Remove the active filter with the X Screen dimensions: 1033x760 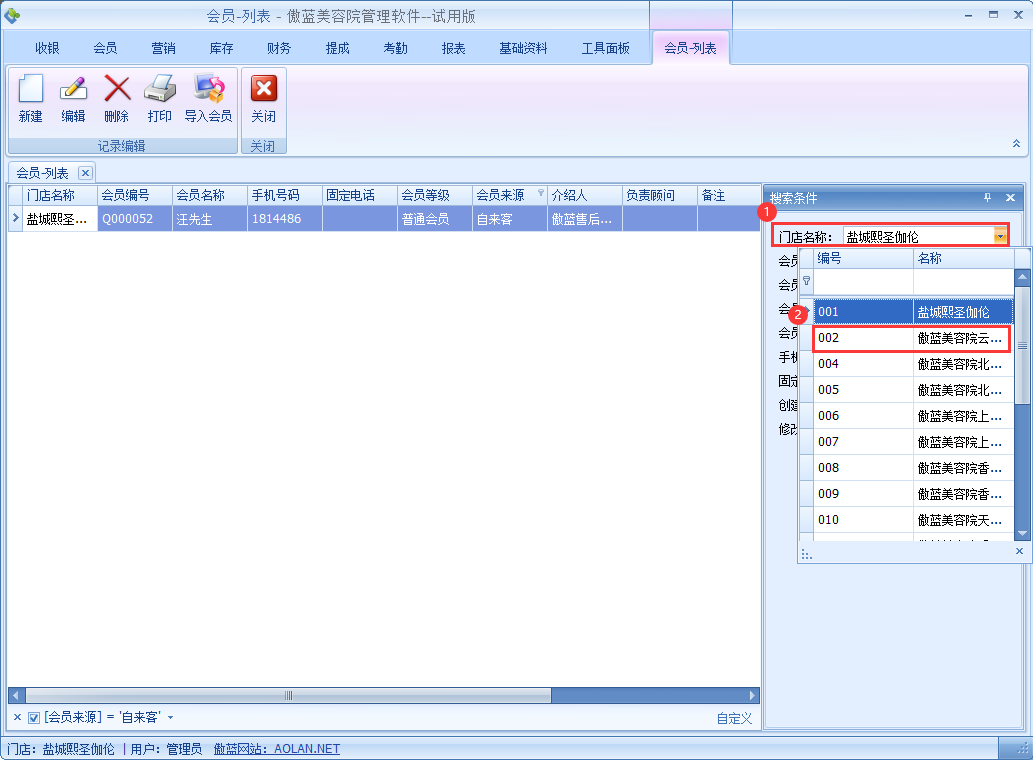click(x=17, y=717)
